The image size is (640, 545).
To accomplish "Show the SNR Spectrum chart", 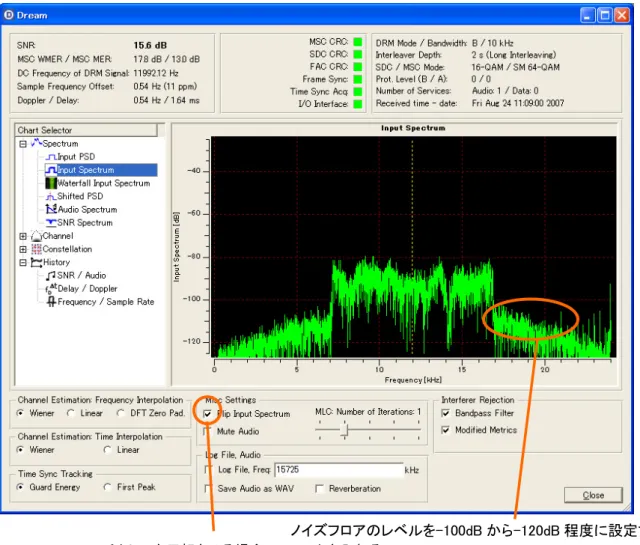I will pyautogui.click(x=85, y=222).
